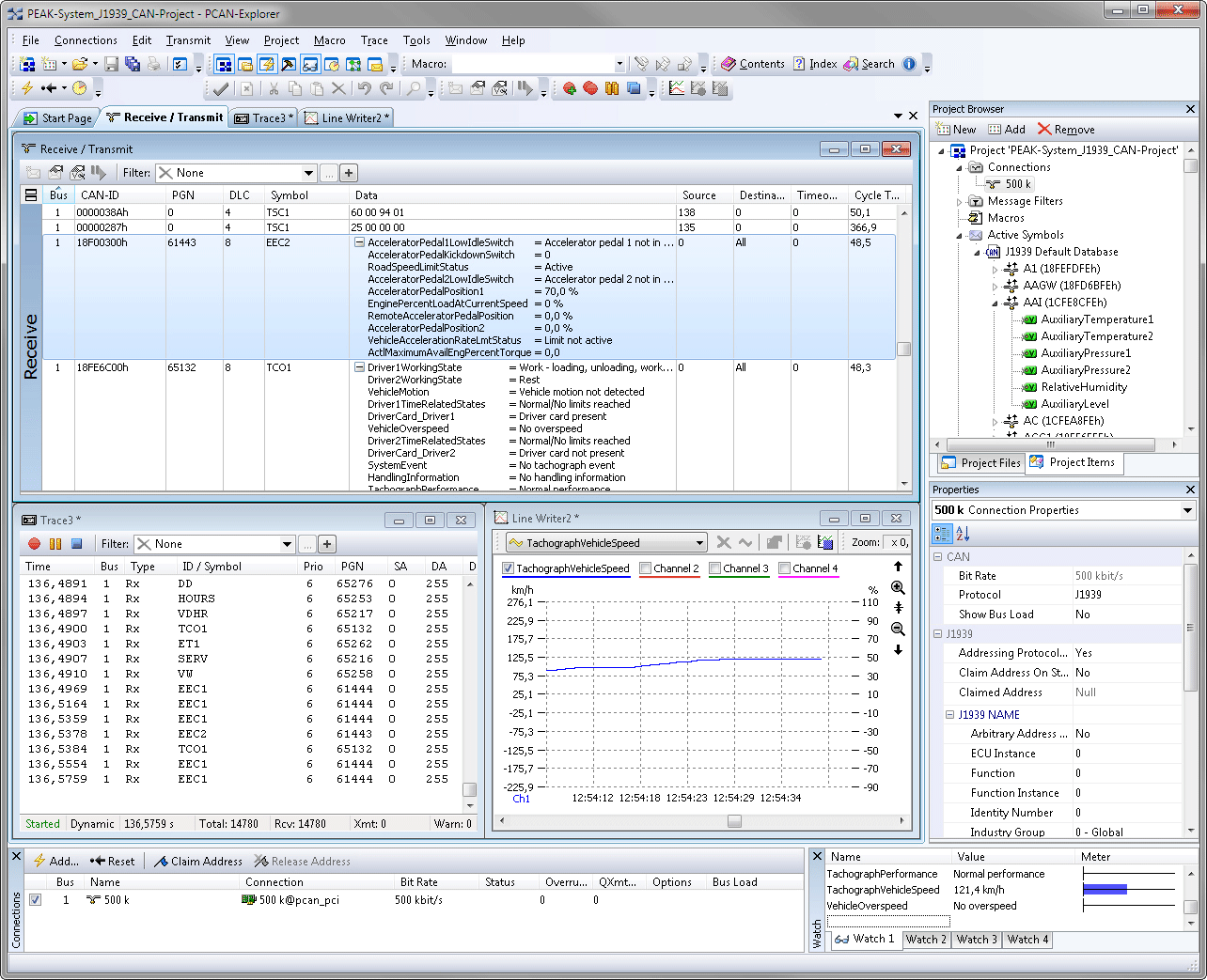
Task: Click the lightning bolt Connect icon
Action: [x=27, y=88]
